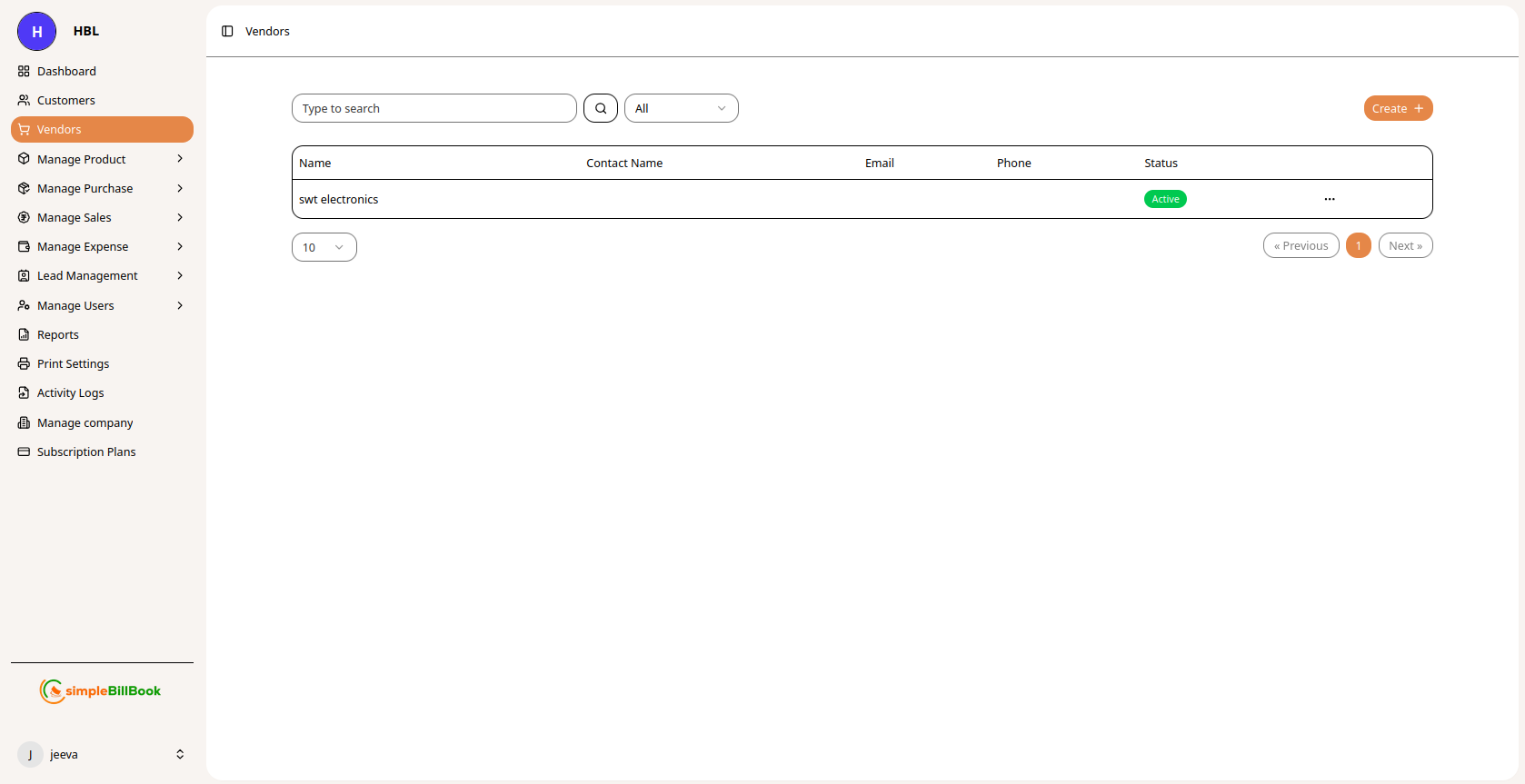The height and width of the screenshot is (784, 1525).
Task: Open three-dot actions for swt electronics
Action: 1329,199
